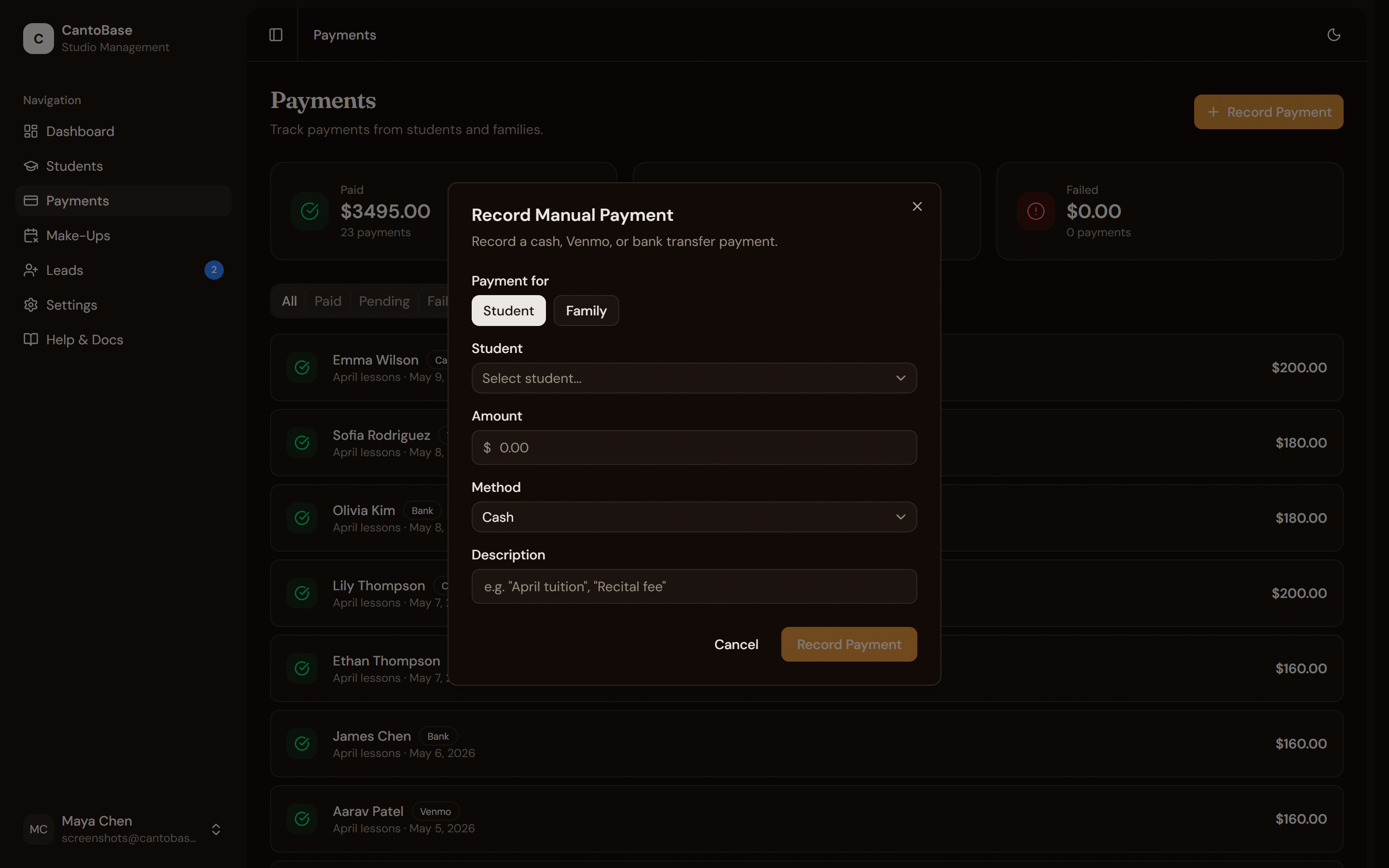Viewport: 1389px width, 868px height.
Task: Click James Chen's paid status icon
Action: point(302,744)
